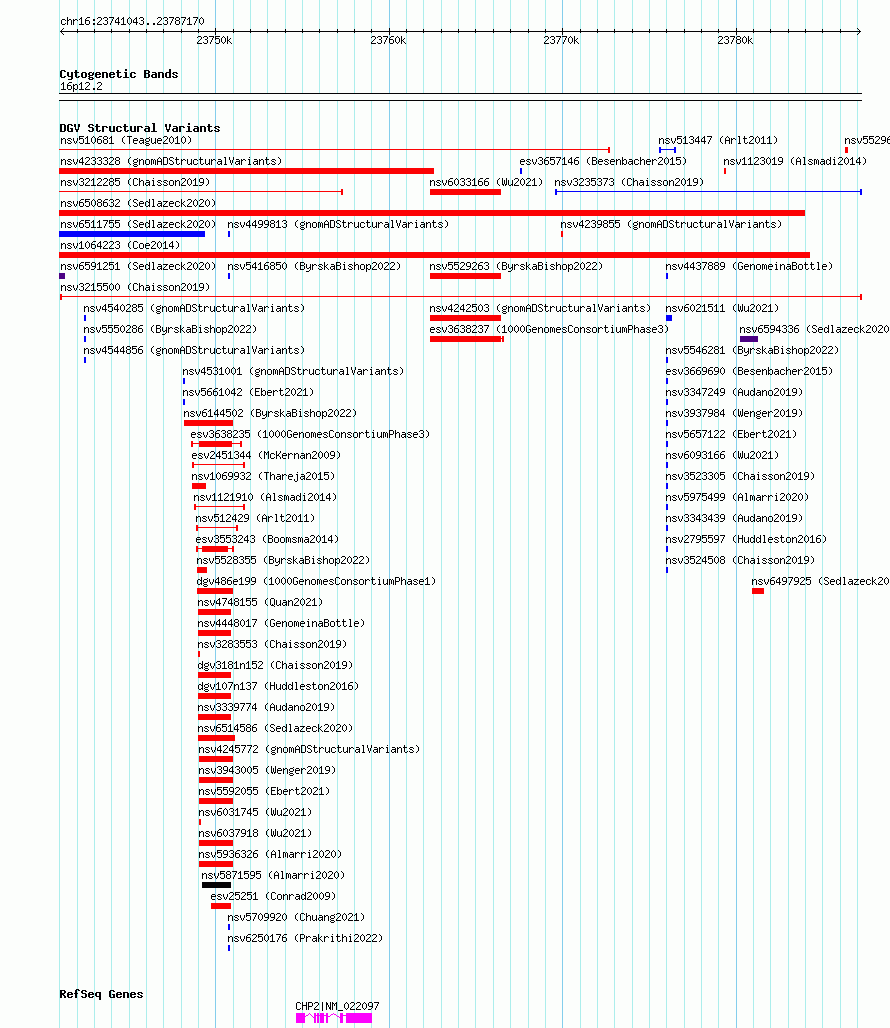Click nsv5709920 (Chuang2021) label

tap(296, 917)
